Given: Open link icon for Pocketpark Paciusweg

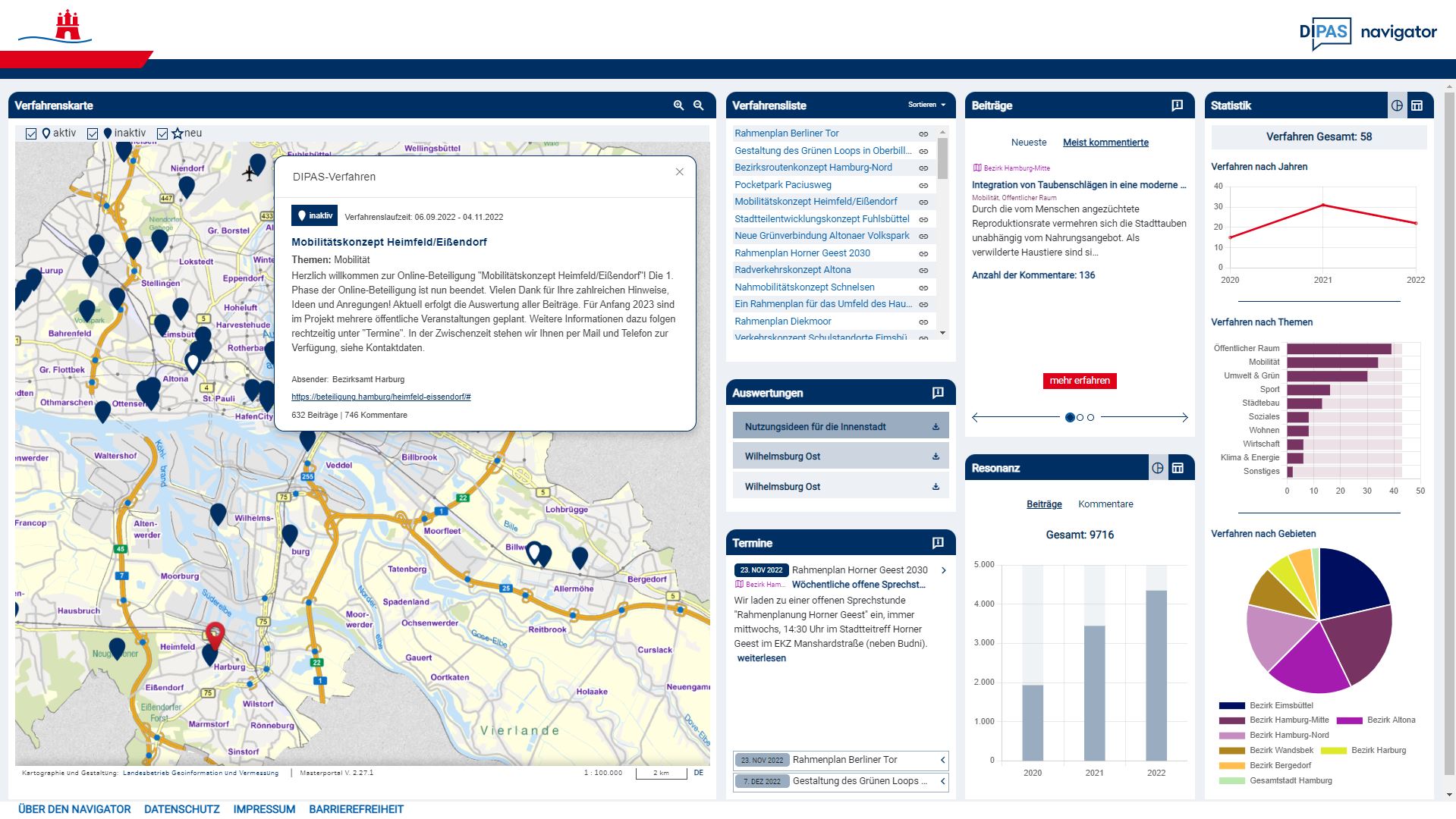Looking at the screenshot, I should [923, 186].
